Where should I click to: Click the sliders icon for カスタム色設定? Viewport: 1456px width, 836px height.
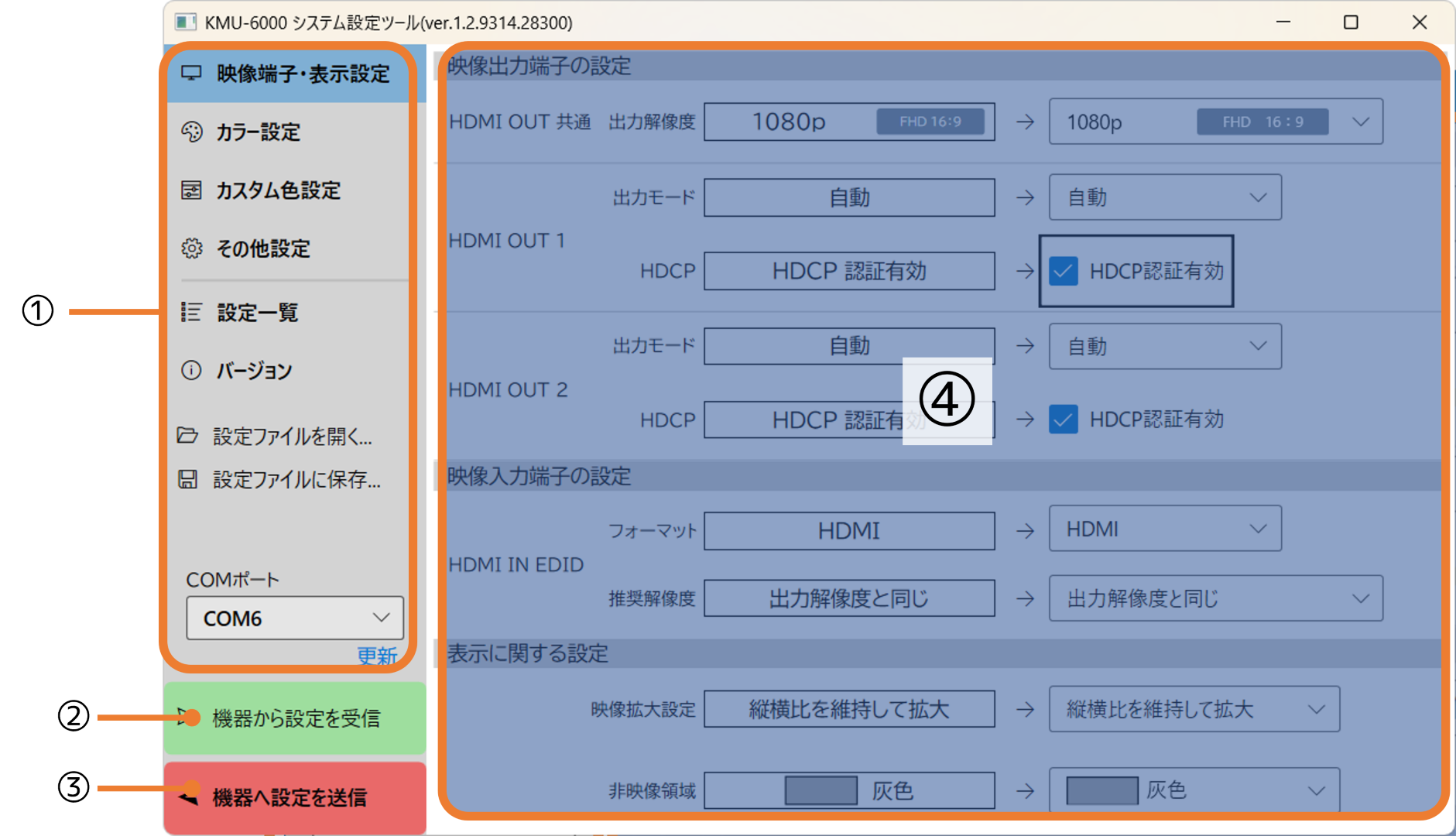(x=191, y=190)
